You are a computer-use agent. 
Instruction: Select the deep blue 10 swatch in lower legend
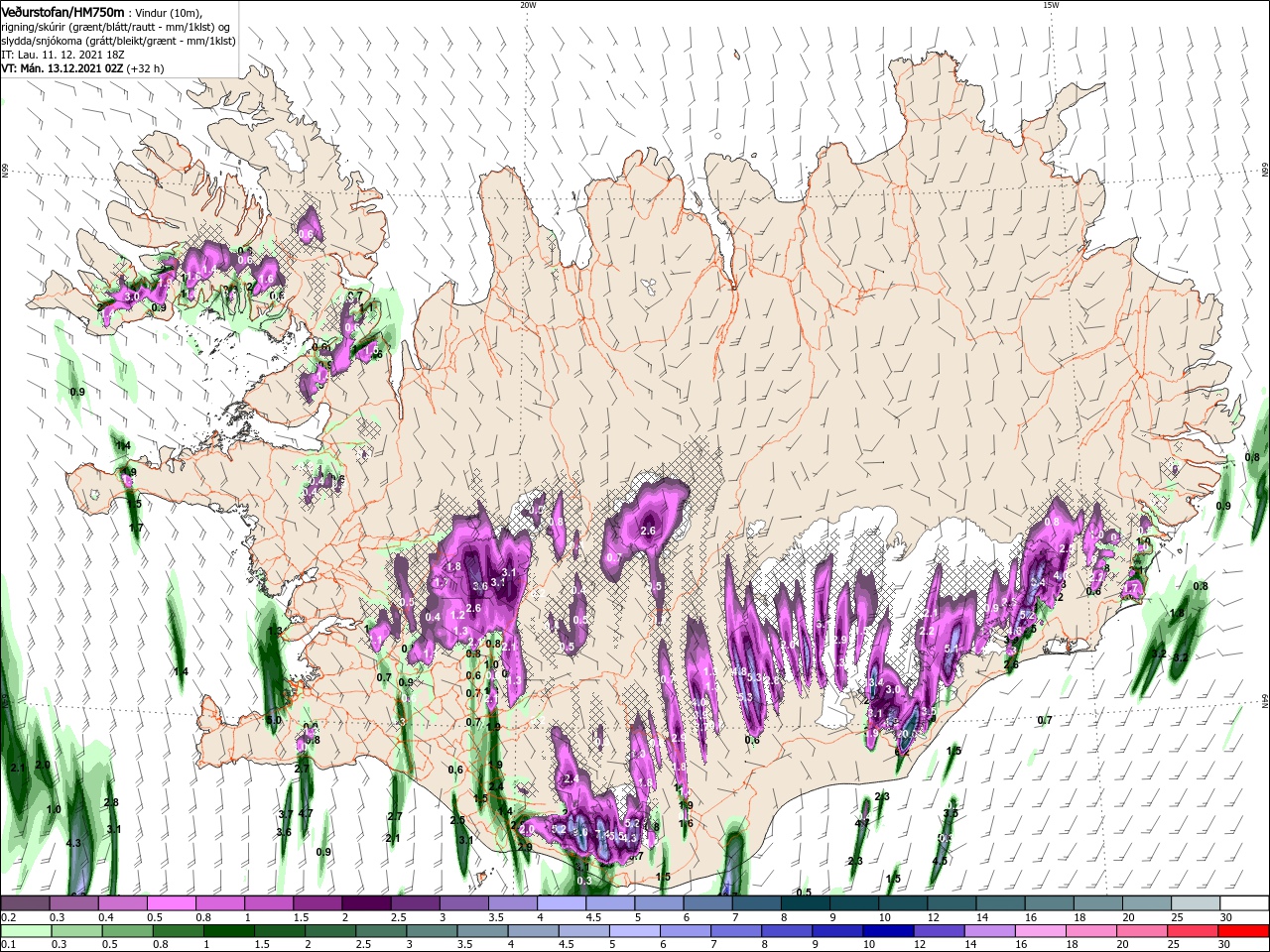(x=888, y=931)
